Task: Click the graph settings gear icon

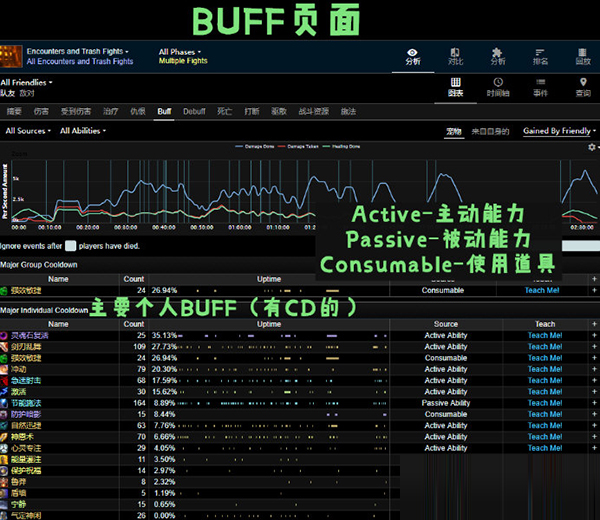Action: (x=592, y=147)
